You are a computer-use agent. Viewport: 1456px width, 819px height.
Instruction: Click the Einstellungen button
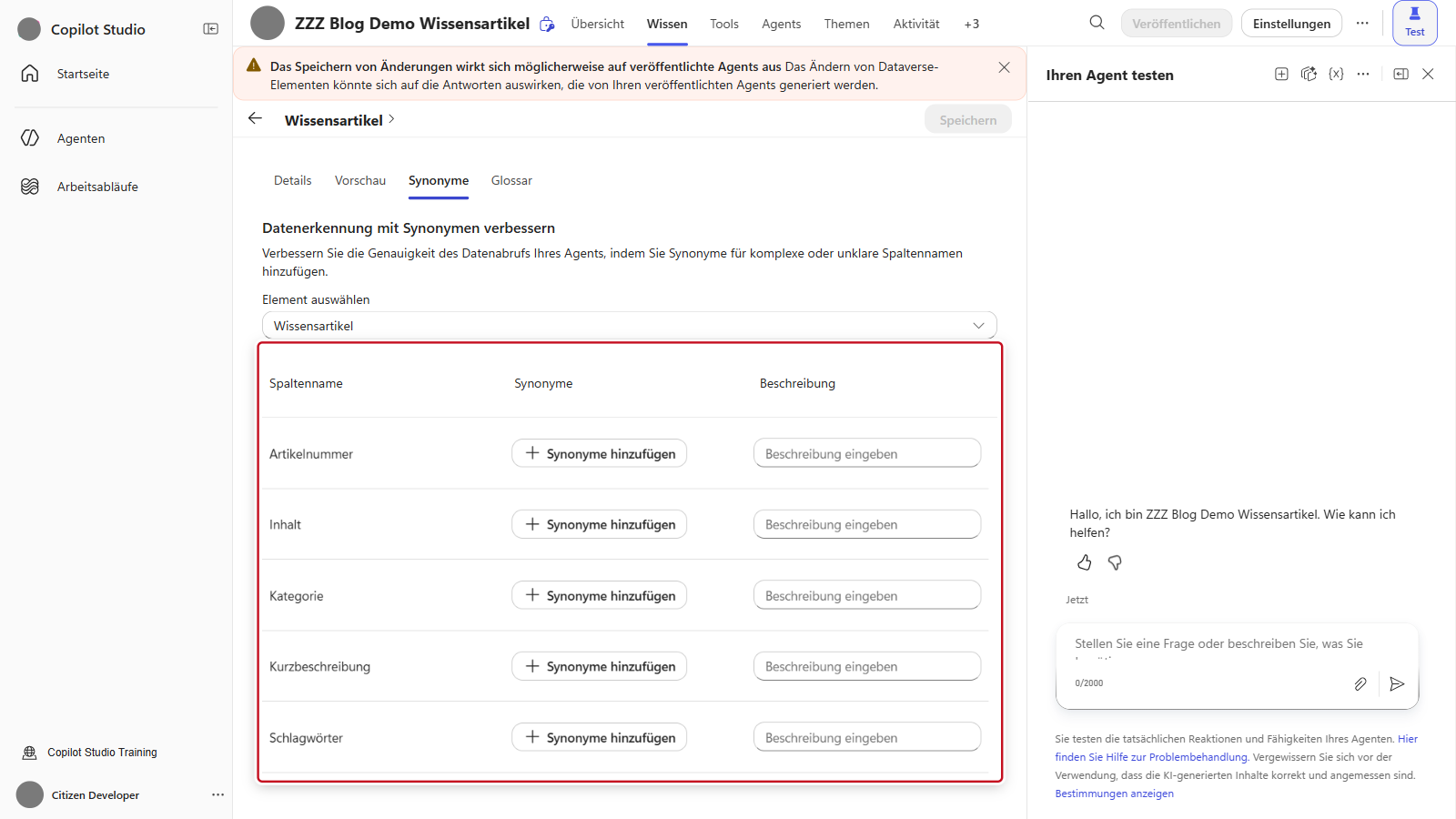pos(1291,24)
